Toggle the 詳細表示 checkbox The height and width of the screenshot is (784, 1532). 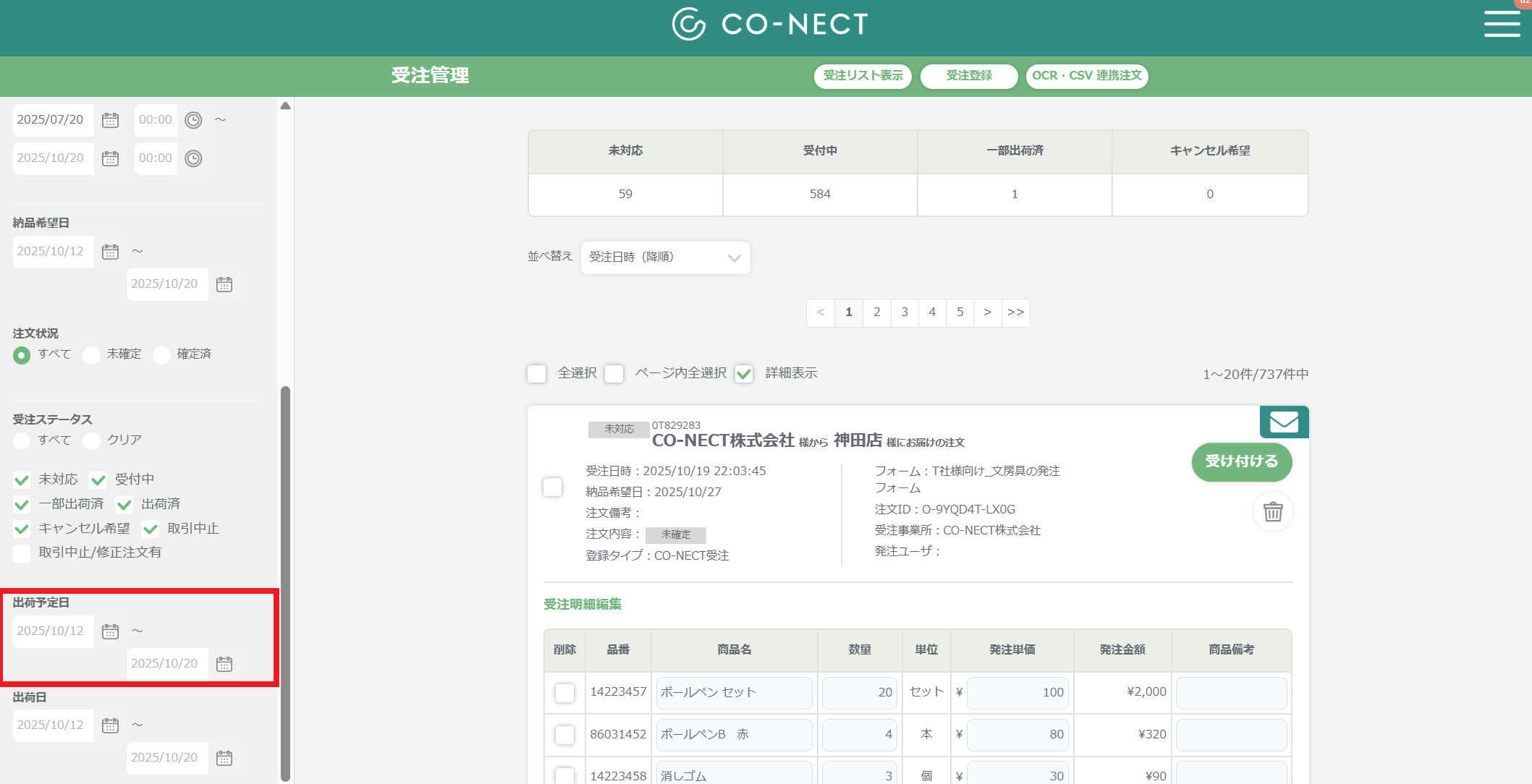click(744, 374)
